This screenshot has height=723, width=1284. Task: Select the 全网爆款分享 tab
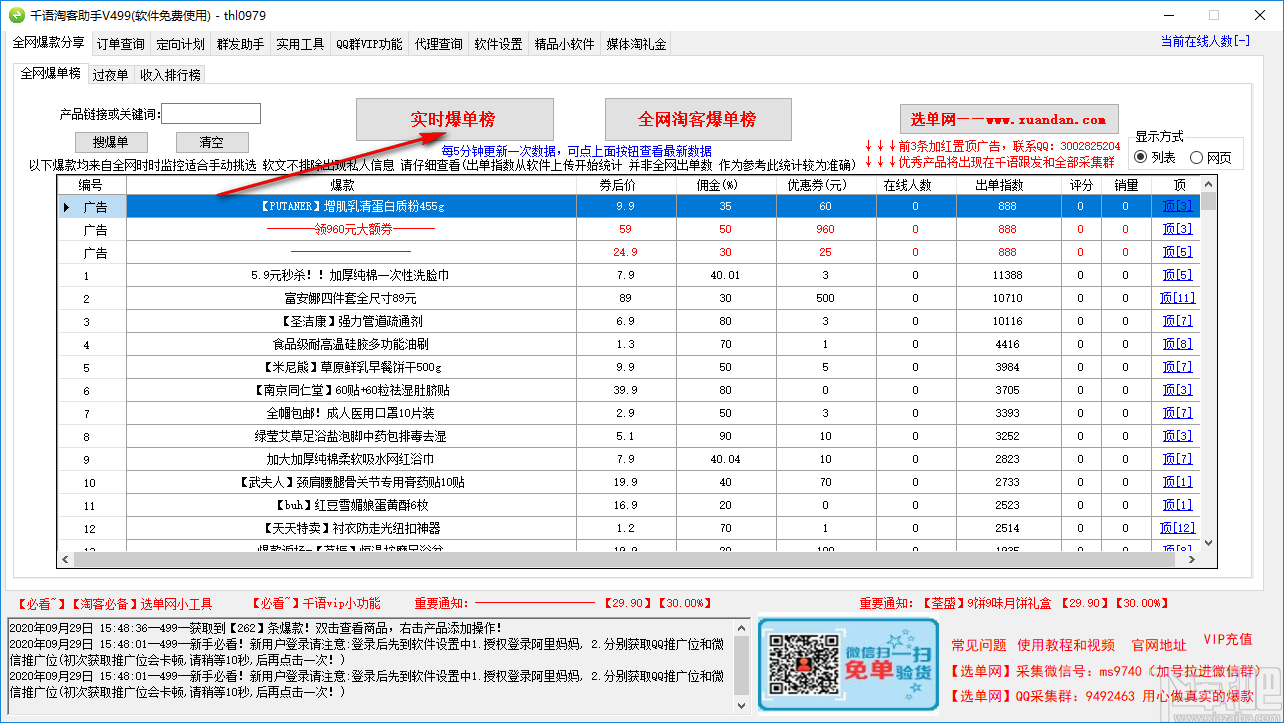pyautogui.click(x=49, y=43)
